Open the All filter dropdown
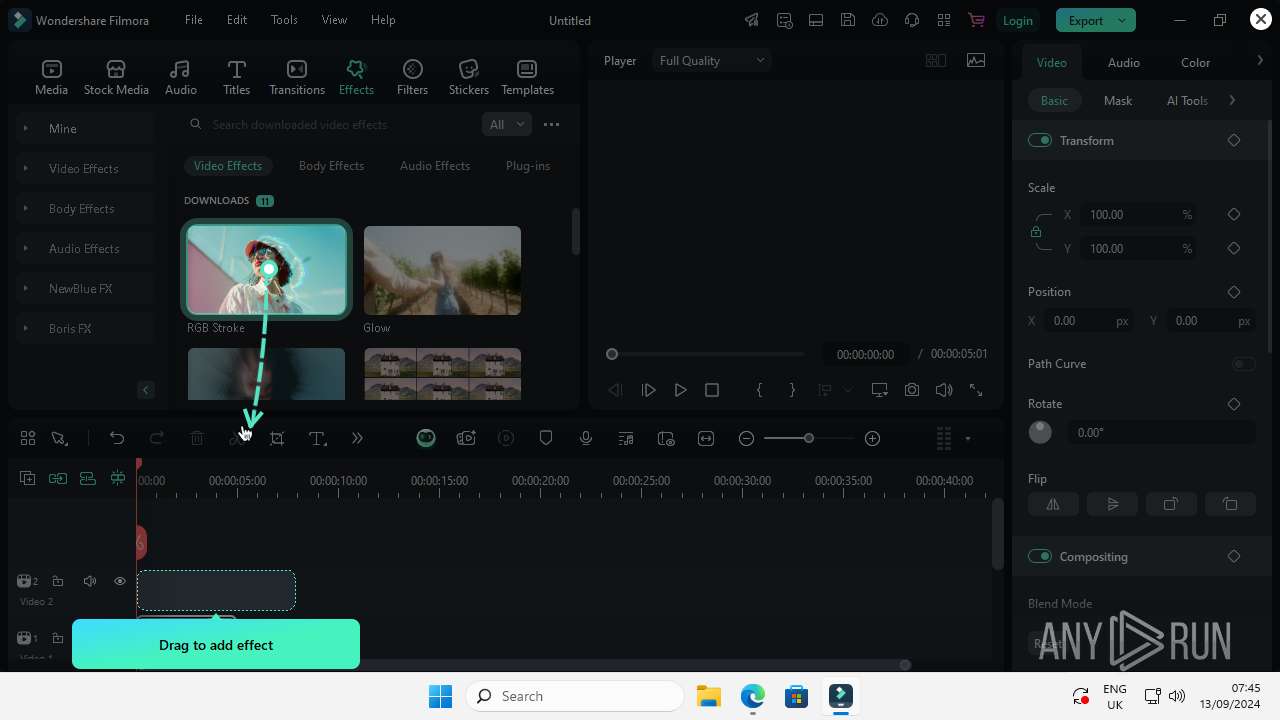 (506, 125)
